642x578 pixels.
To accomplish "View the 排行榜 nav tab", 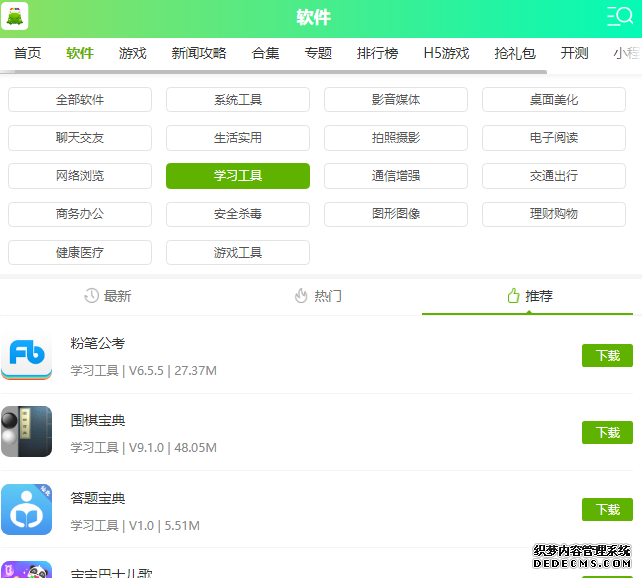I will pos(378,53).
